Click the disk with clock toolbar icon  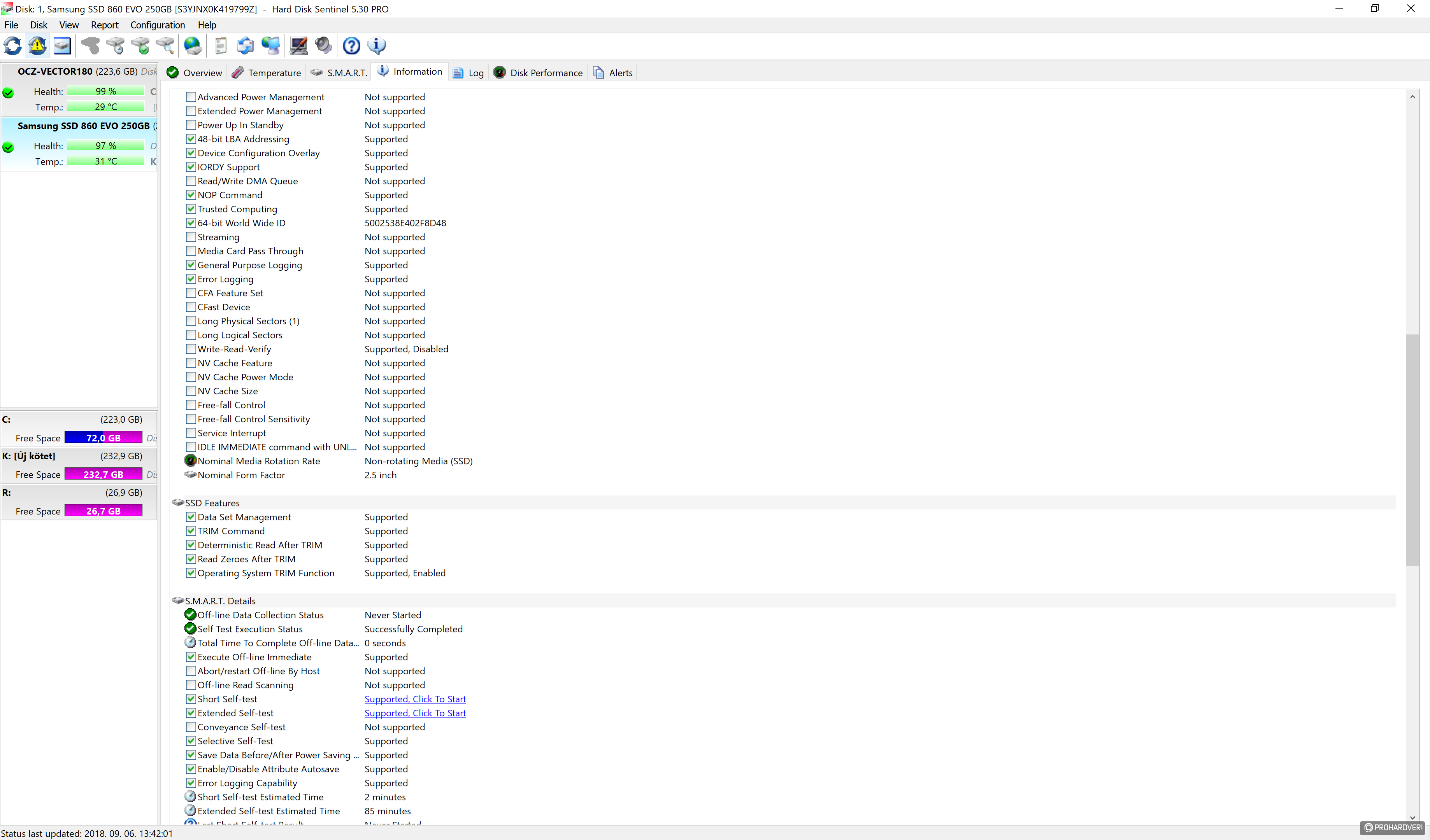click(x=115, y=45)
